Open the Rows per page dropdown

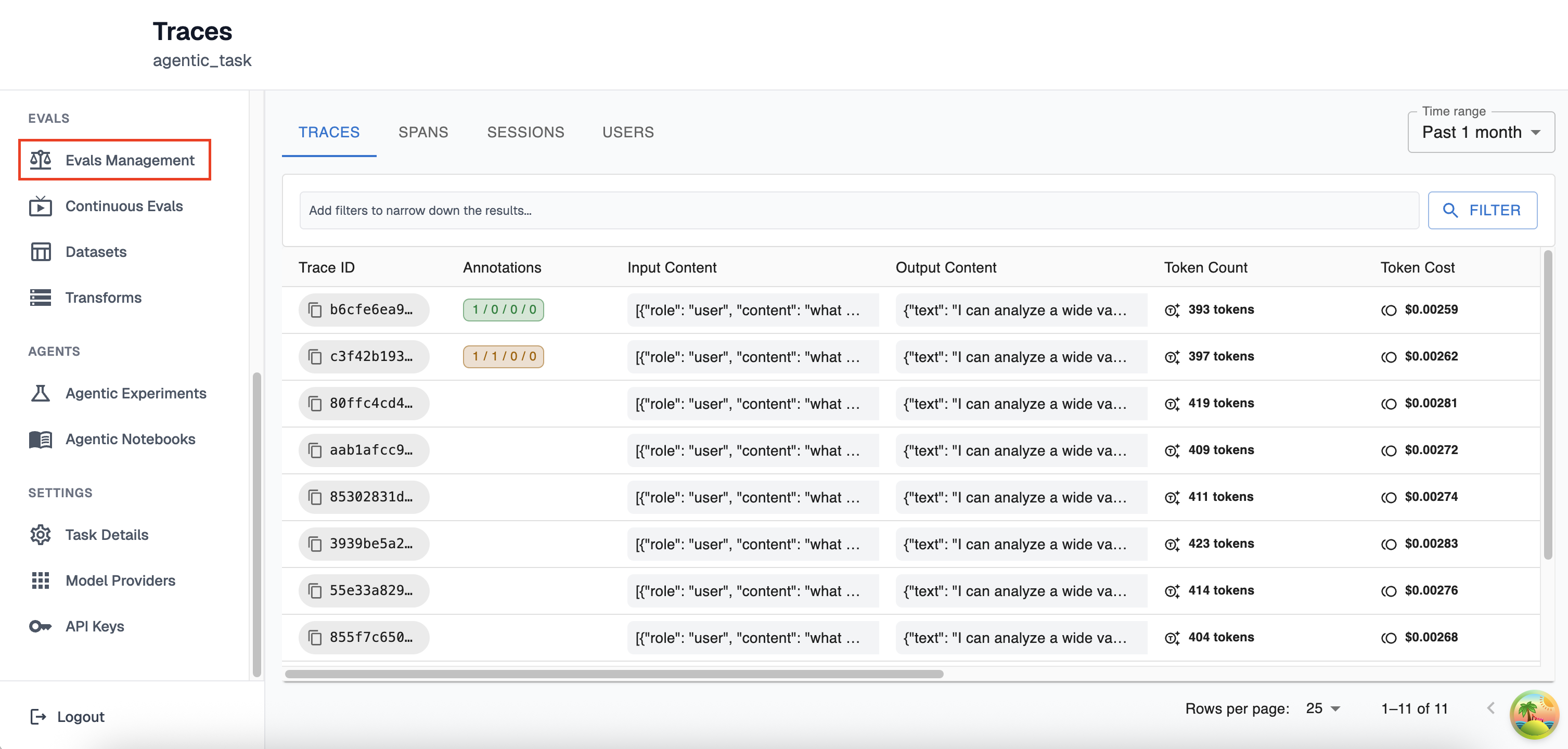coord(1322,708)
